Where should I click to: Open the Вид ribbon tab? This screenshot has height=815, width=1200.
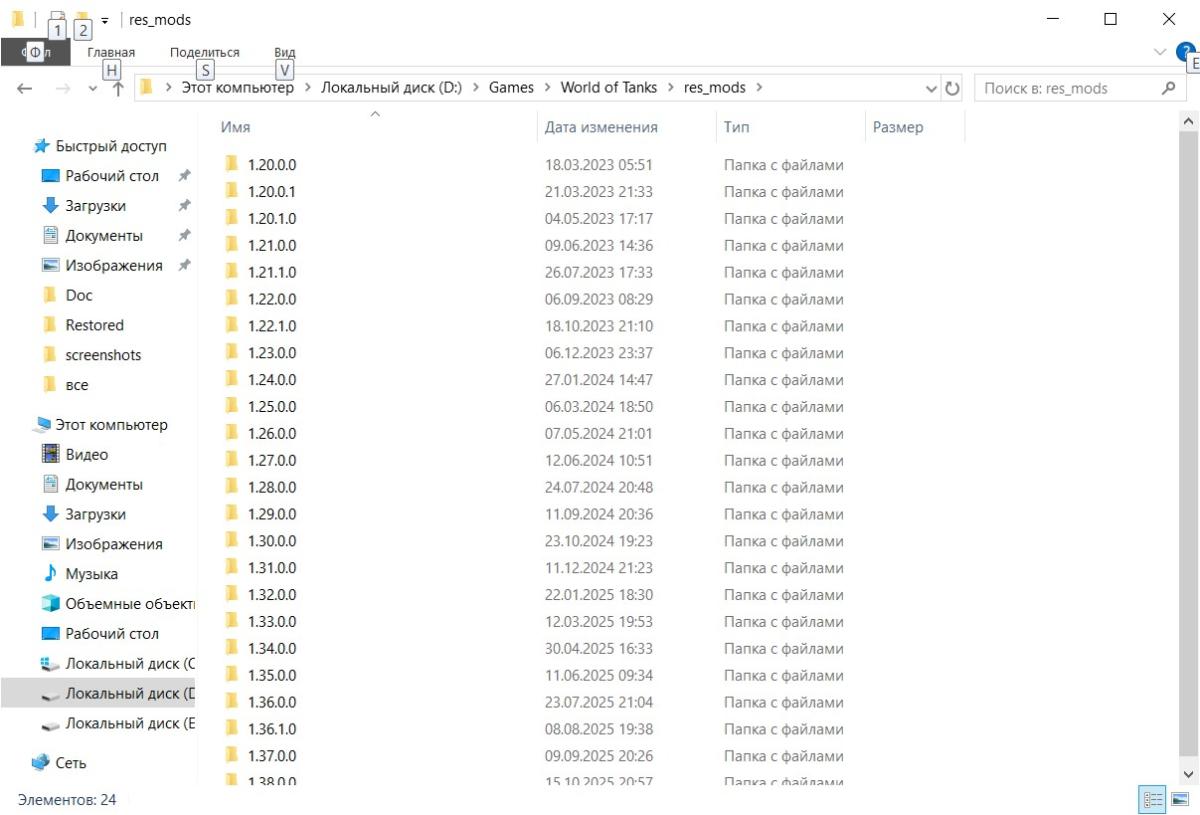click(x=284, y=52)
